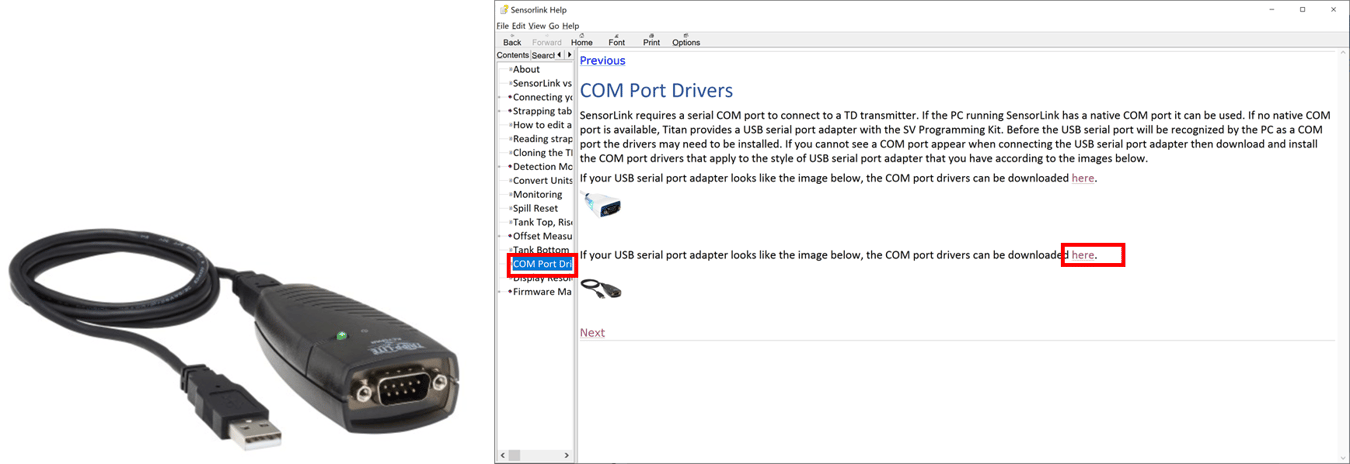Select the Offset Measu topic
The width and height of the screenshot is (1350, 464).
542,236
